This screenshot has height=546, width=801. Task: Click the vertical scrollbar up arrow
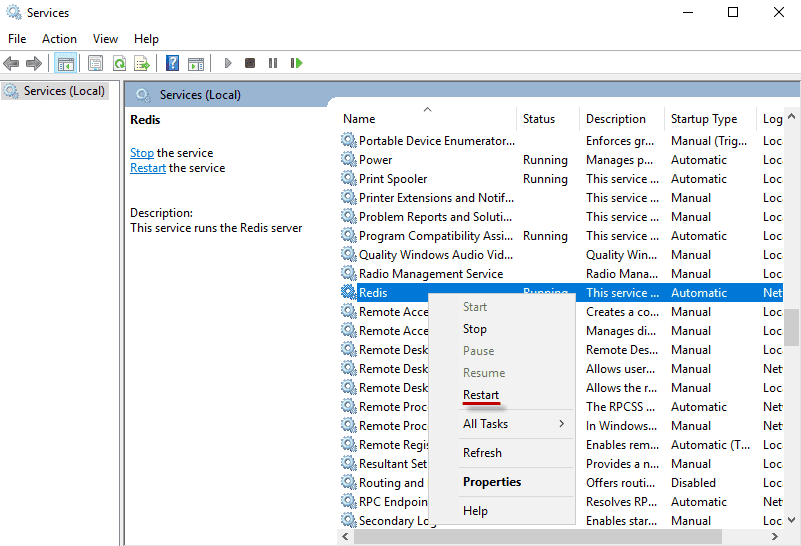click(x=791, y=116)
